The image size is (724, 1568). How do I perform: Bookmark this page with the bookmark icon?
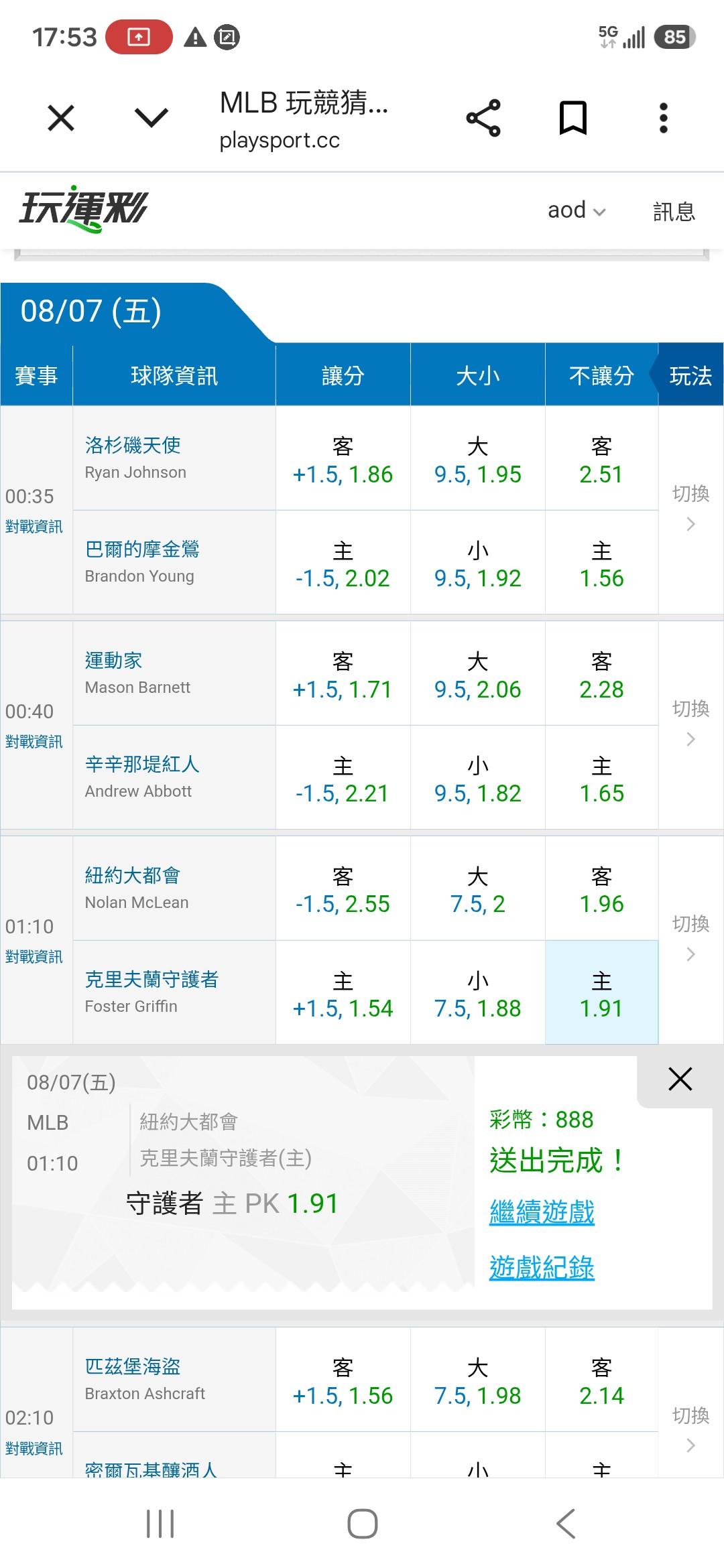tap(573, 118)
